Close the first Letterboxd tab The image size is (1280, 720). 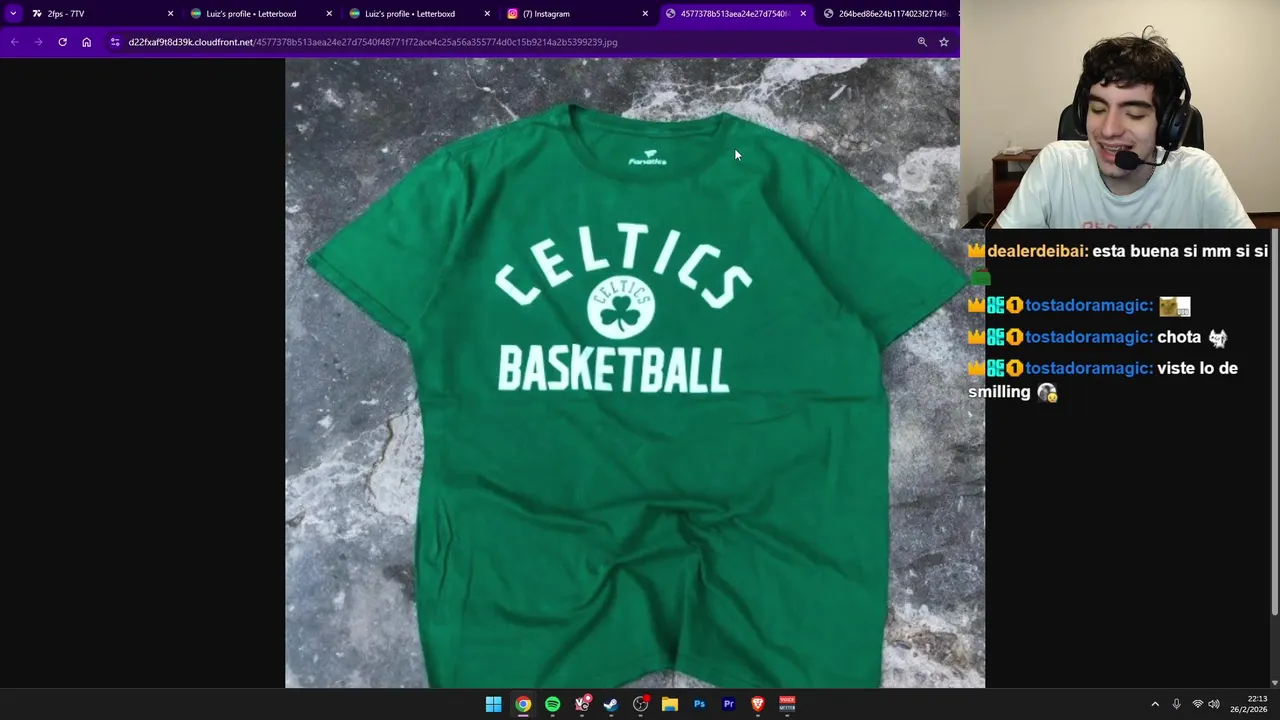pyautogui.click(x=329, y=14)
